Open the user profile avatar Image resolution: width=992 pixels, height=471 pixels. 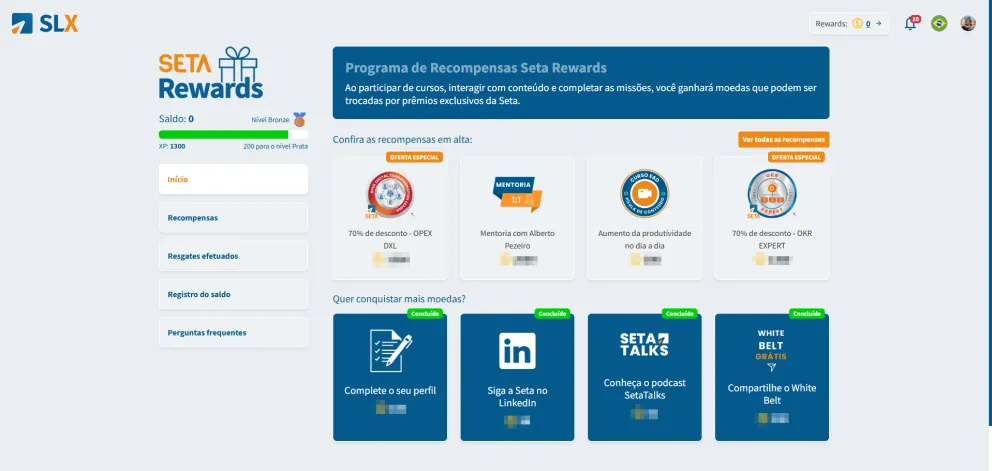968,23
